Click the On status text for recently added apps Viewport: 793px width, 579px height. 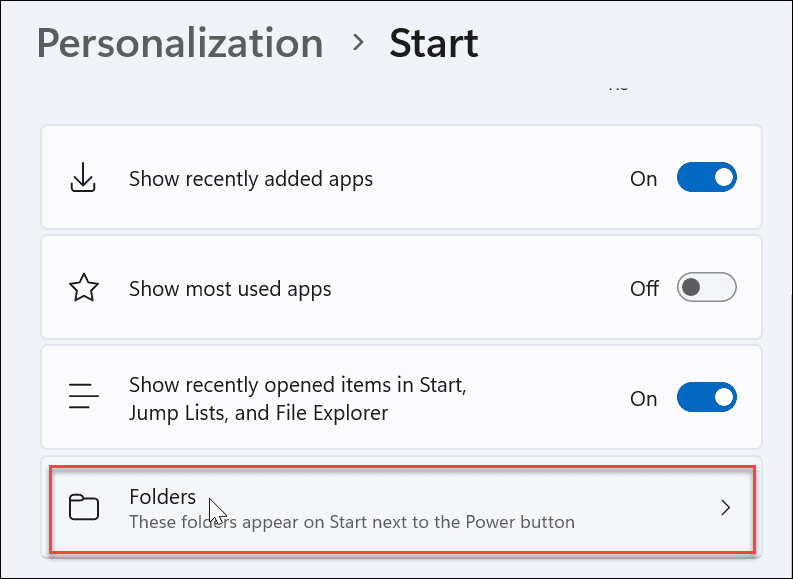point(643,180)
